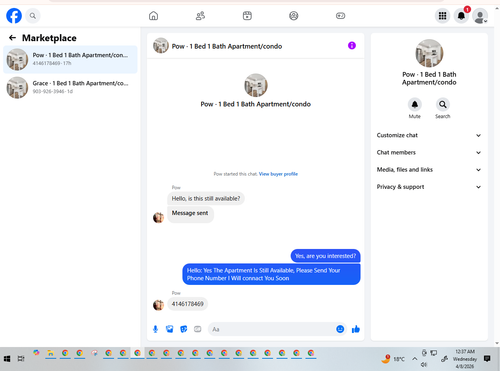Viewport: 500px width, 371px height.
Task: Open the Groups/profile circle icon in top navigation
Action: coord(294,16)
